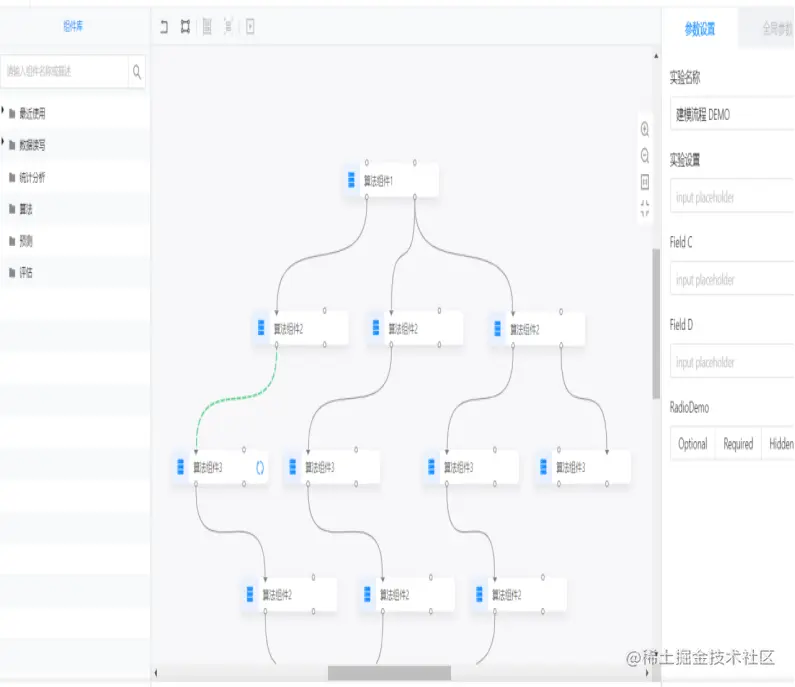Click the canvas horizontal scrollbar thumb
Viewport: 795px width, 687px height.
point(389,673)
